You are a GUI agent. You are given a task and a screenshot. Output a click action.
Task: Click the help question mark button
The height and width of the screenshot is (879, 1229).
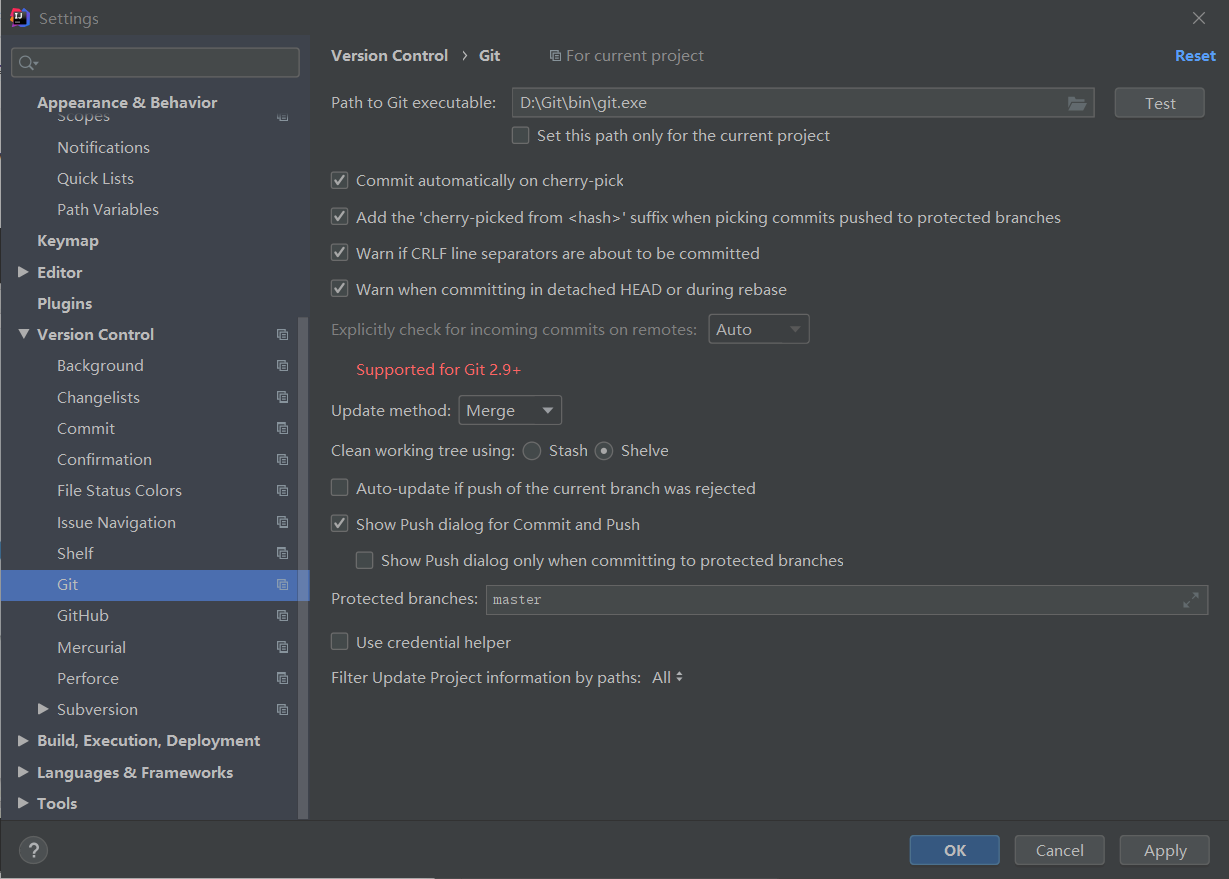coord(33,850)
